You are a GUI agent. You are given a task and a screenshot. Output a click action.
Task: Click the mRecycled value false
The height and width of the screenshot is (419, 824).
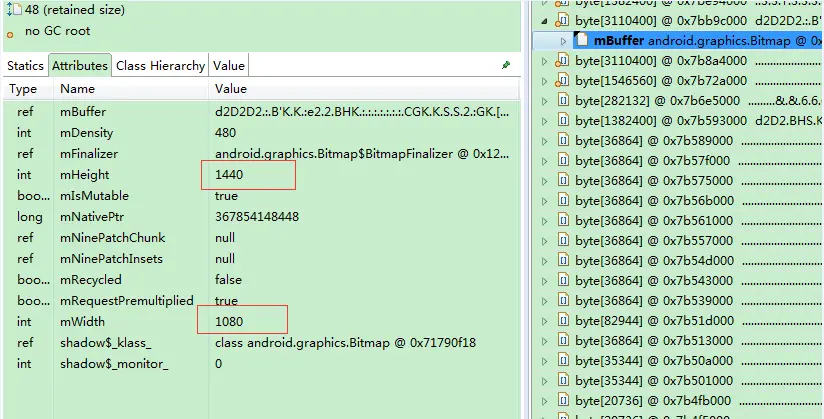tap(228, 280)
